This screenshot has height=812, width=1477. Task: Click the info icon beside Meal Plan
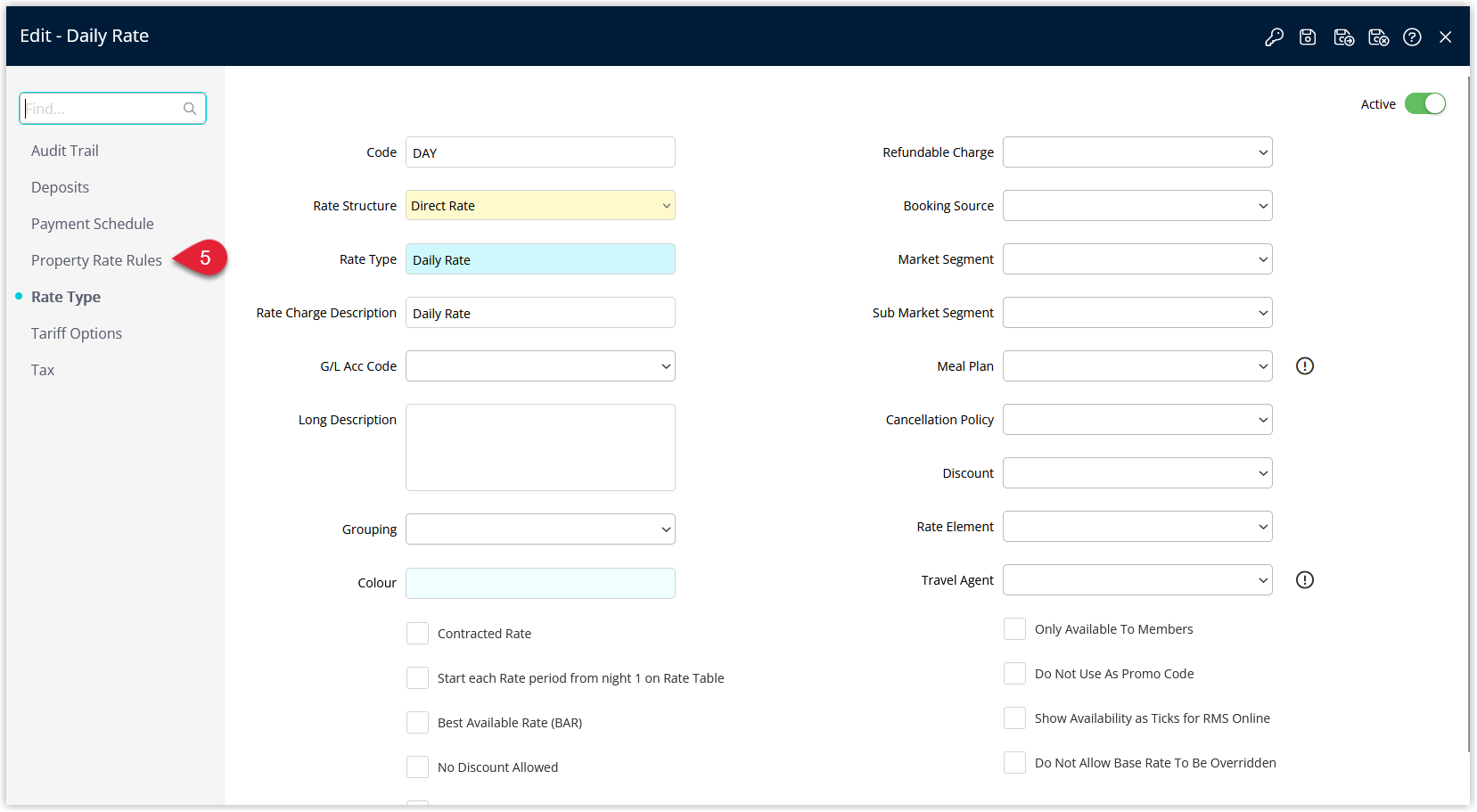point(1305,366)
